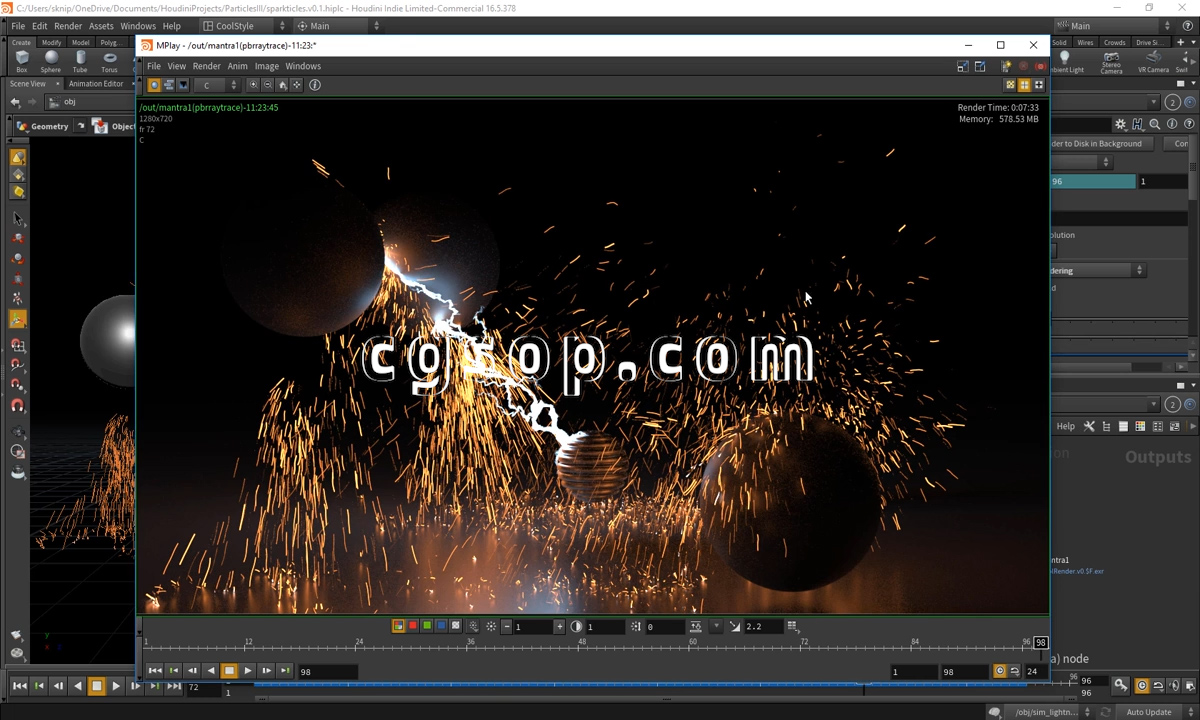Image resolution: width=1200 pixels, height=720 pixels.
Task: Click the parameter search magnifier icon
Action: [x=1155, y=124]
